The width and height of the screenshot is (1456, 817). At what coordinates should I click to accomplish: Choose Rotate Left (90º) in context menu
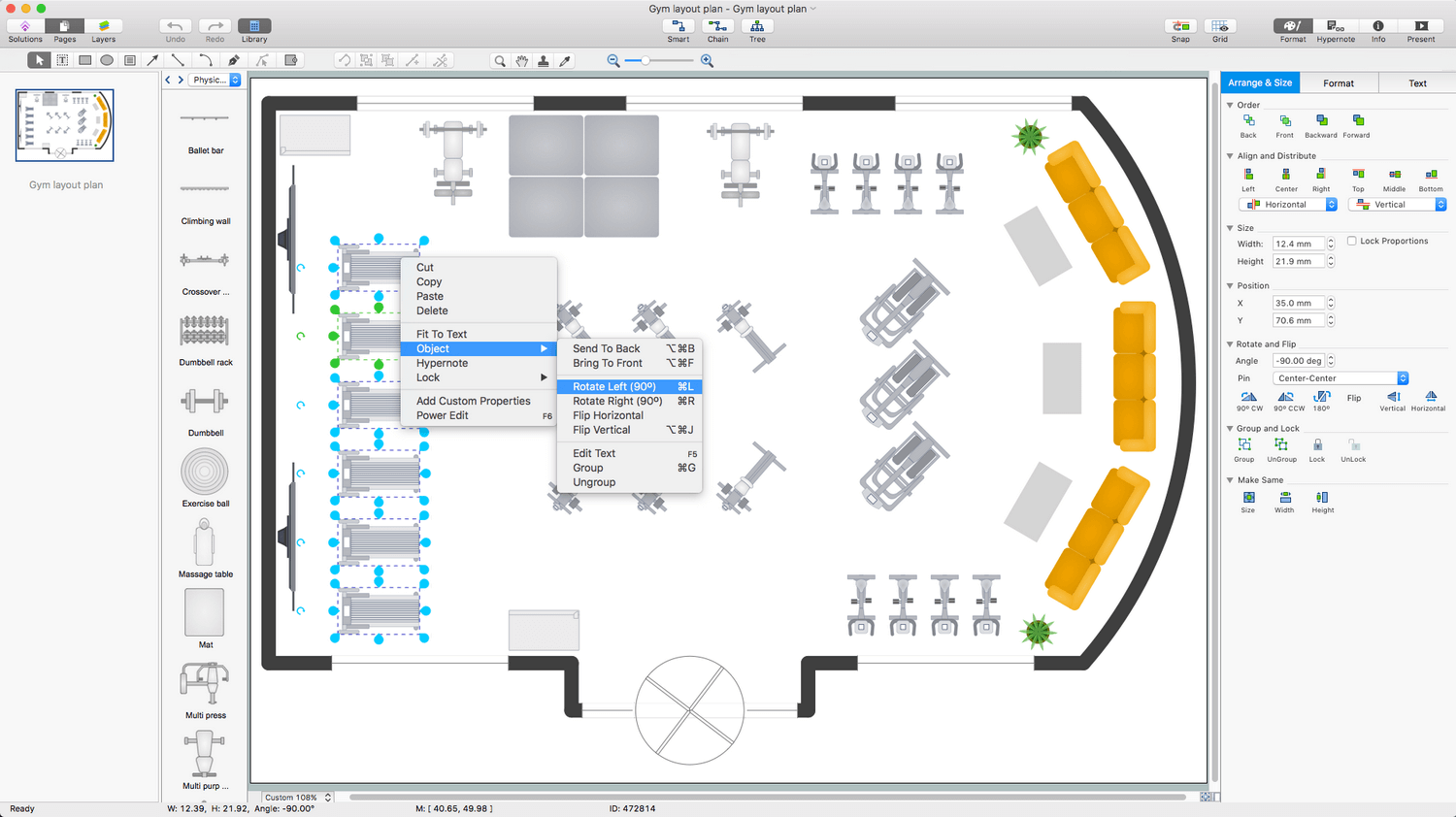tap(614, 386)
